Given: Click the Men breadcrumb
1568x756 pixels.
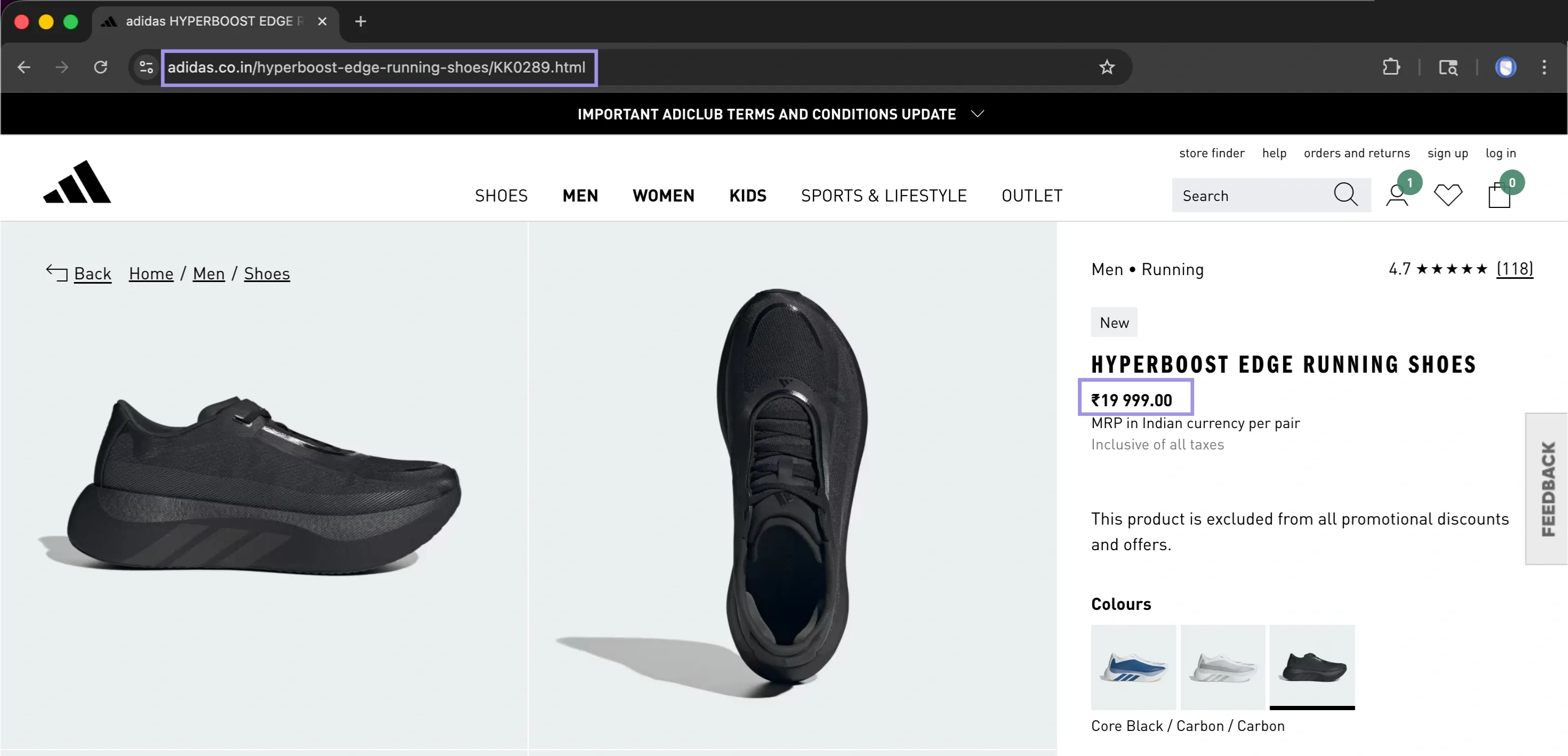Looking at the screenshot, I should pos(209,274).
